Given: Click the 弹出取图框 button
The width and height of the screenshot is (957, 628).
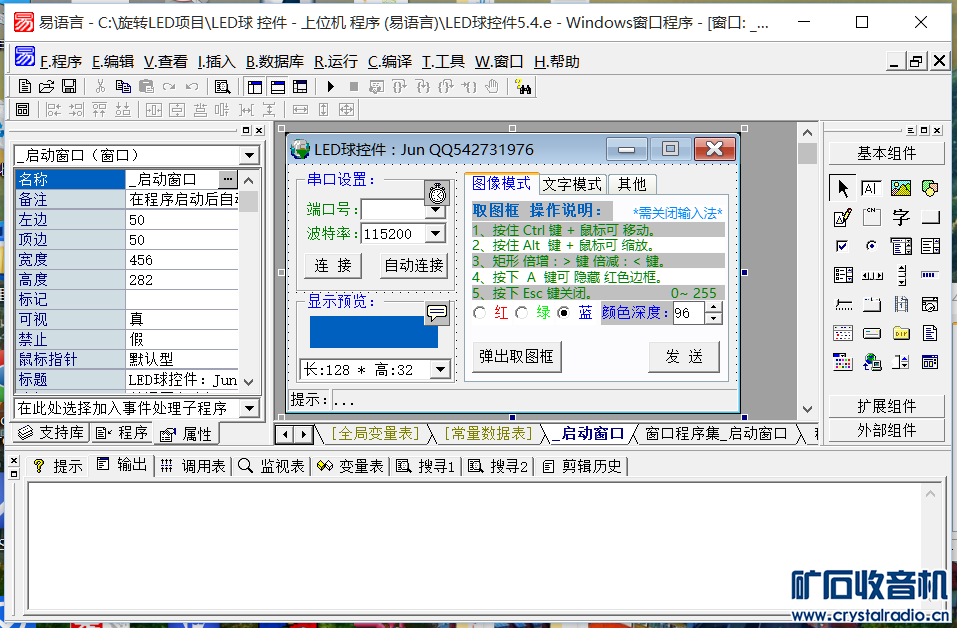Looking at the screenshot, I should [516, 356].
